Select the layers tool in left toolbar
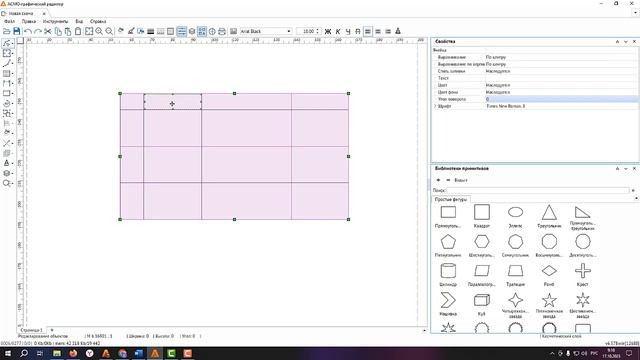The height and width of the screenshot is (360, 640). point(7,173)
